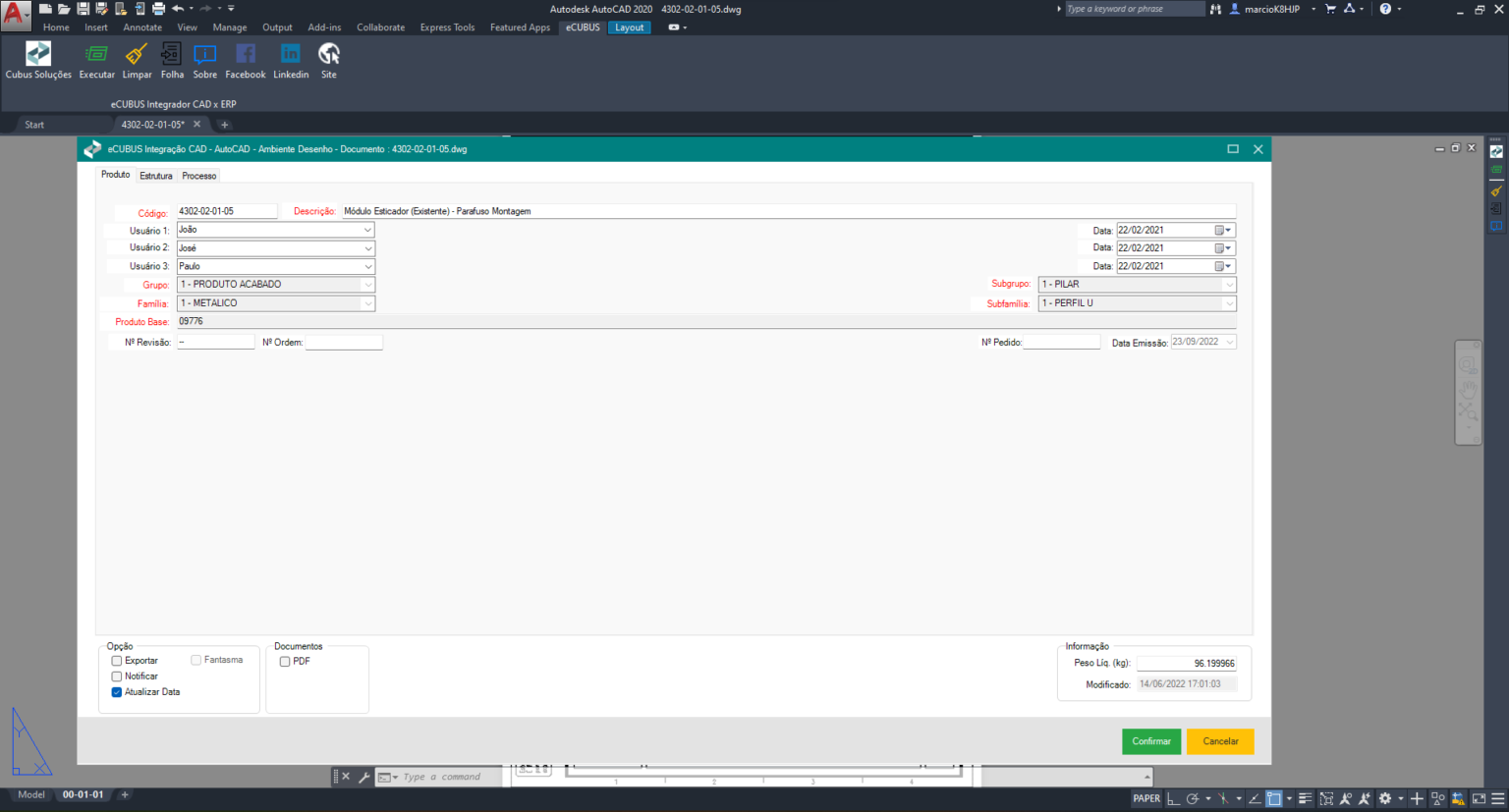Check the PDF documents checkbox
The width and height of the screenshot is (1509, 812).
coord(285,662)
